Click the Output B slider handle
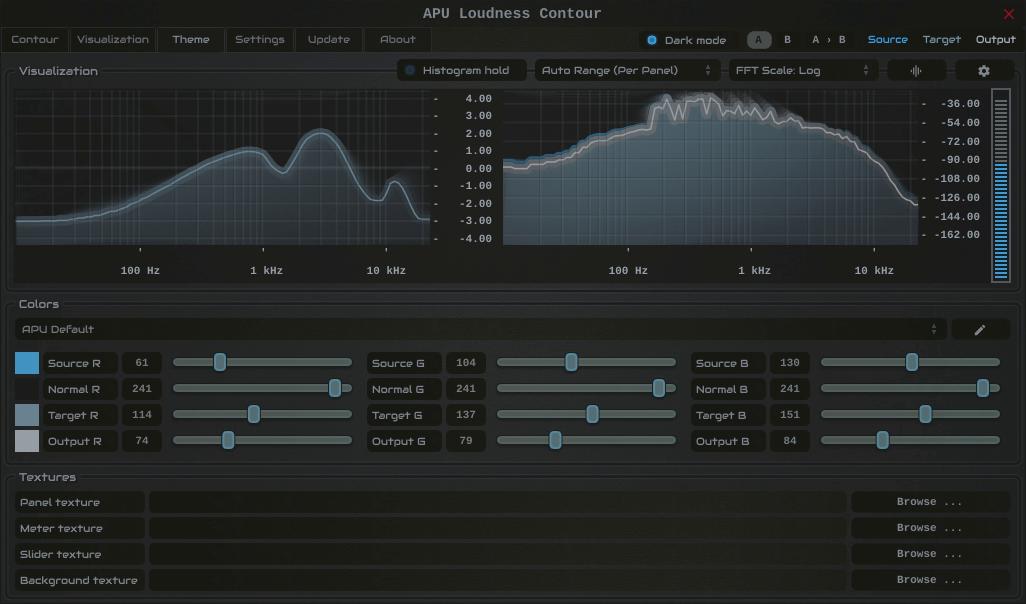Image resolution: width=1026 pixels, height=604 pixels. point(883,440)
